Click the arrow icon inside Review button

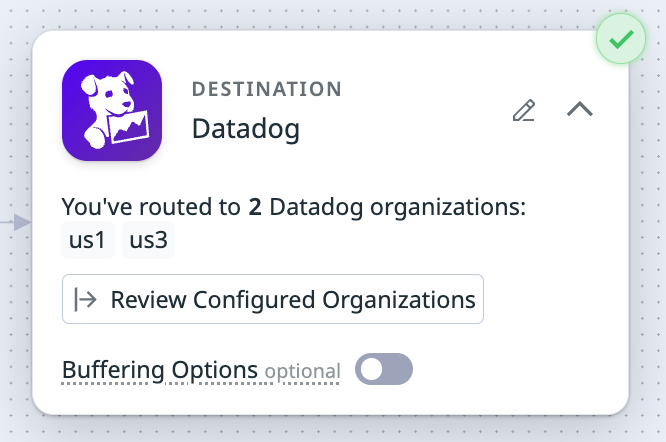coord(86,299)
